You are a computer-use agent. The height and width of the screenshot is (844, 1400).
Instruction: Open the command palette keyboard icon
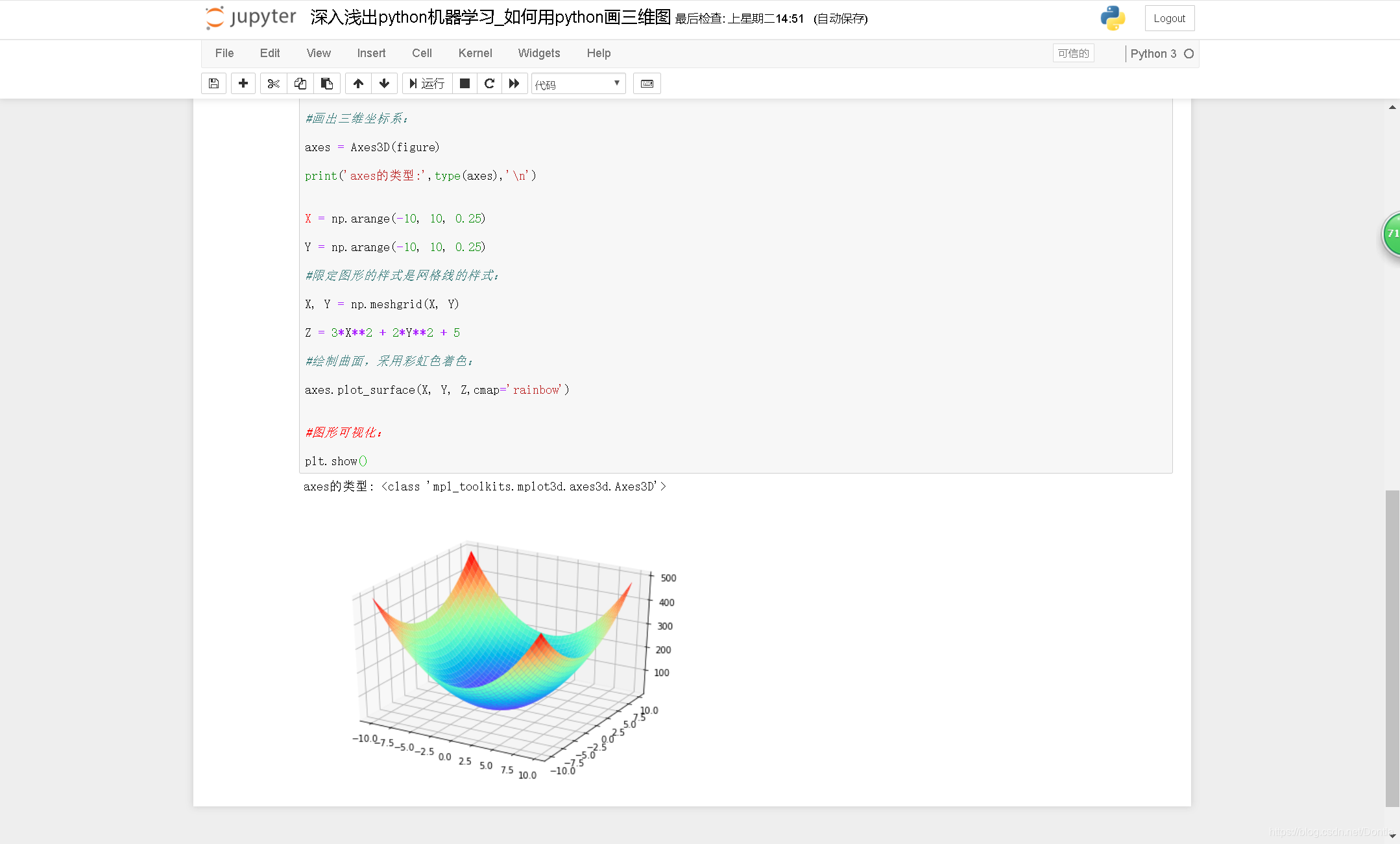click(x=647, y=84)
